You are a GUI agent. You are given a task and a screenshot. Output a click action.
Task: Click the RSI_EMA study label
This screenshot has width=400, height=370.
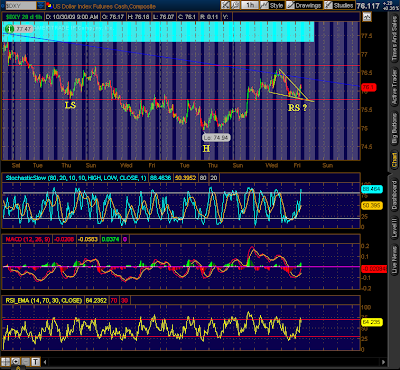[43, 300]
